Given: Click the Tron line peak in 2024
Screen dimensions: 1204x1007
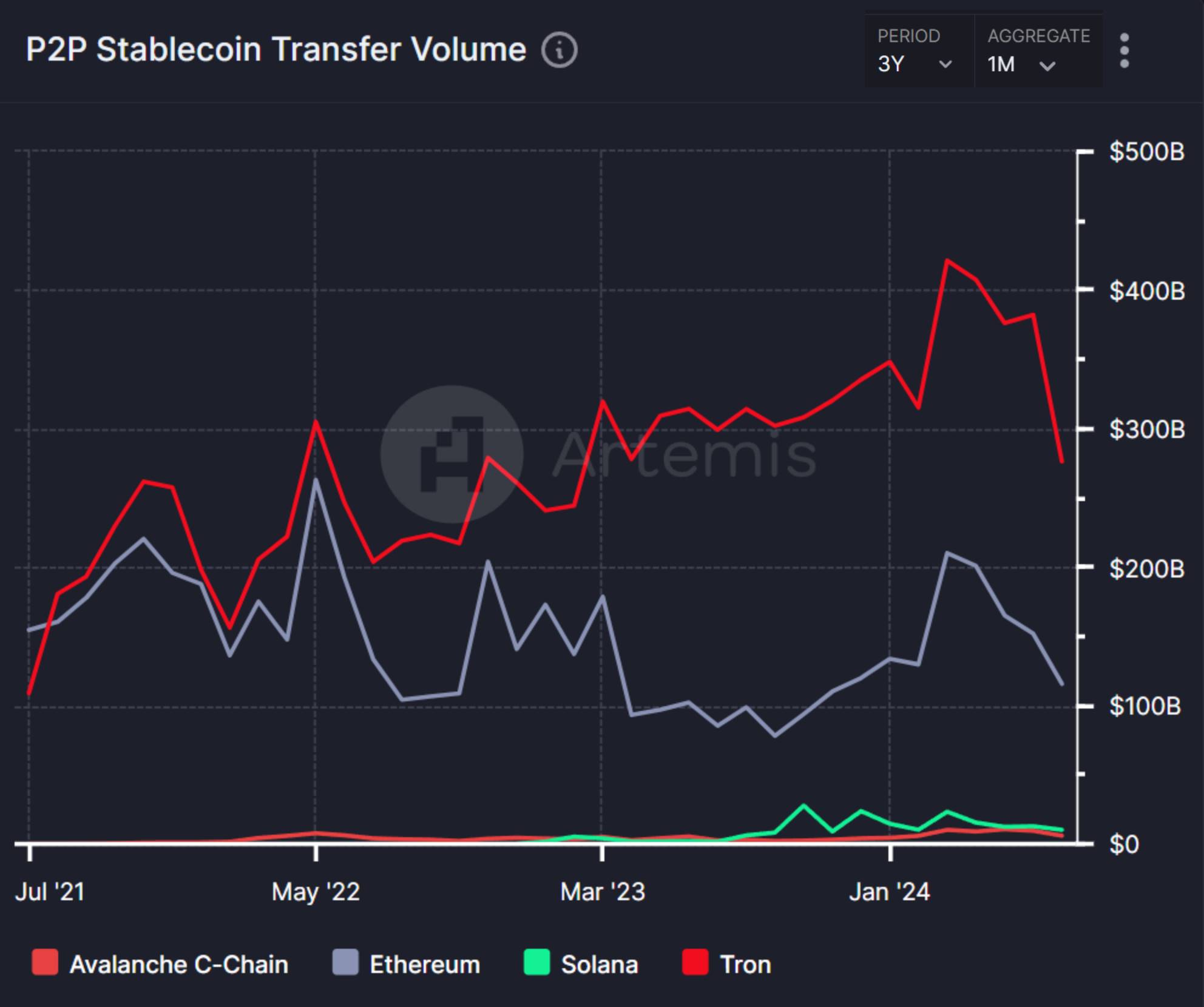Looking at the screenshot, I should [947, 260].
